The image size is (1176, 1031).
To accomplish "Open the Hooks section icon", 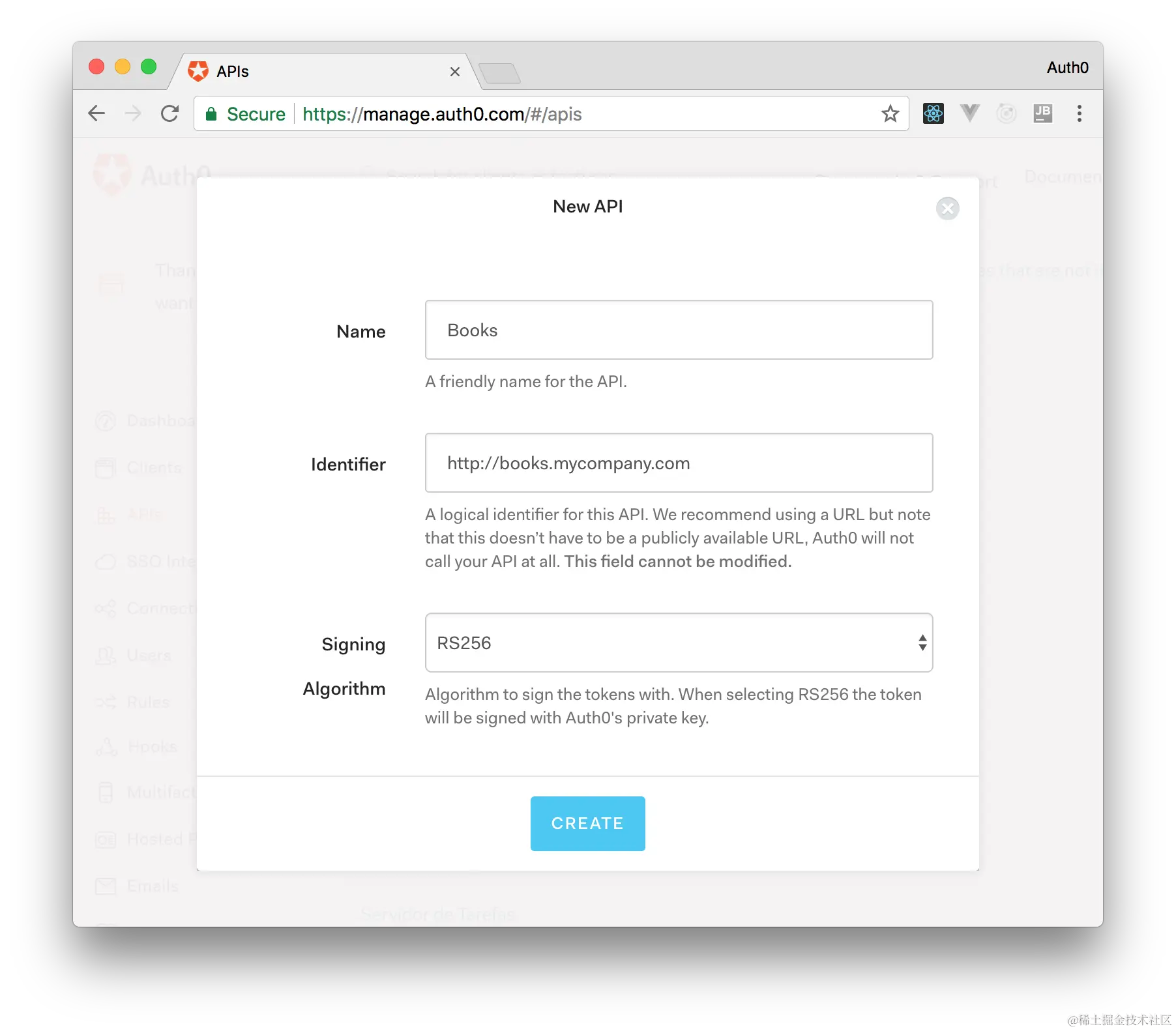I will click(x=106, y=746).
